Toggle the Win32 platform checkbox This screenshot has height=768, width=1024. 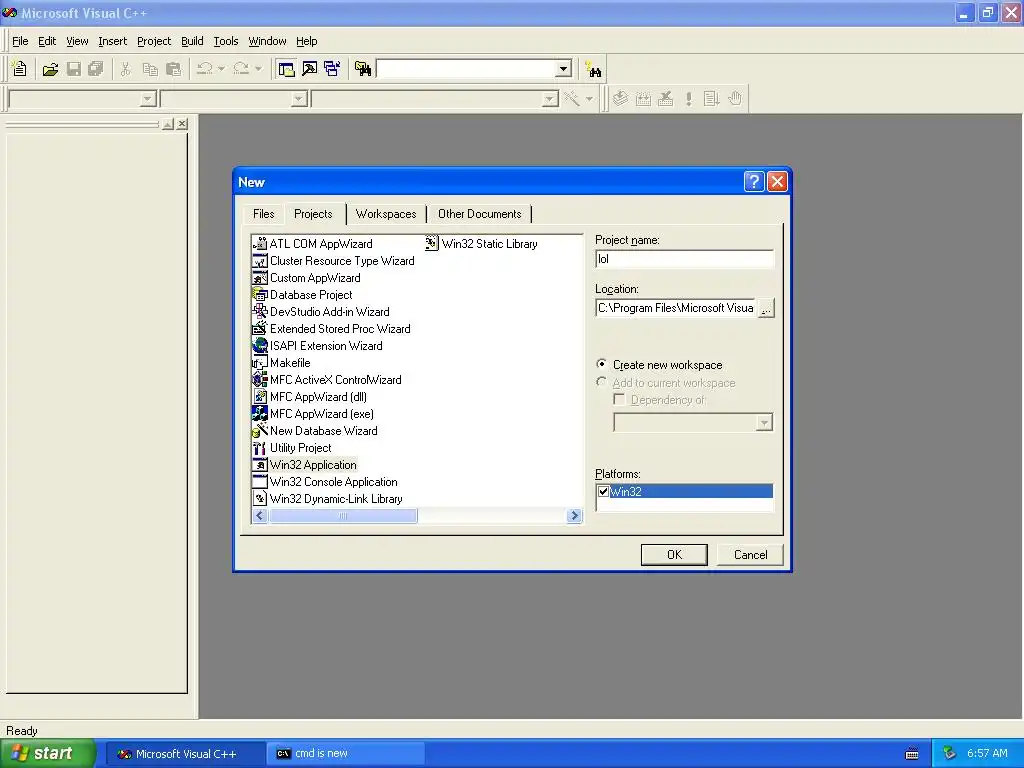coord(603,491)
